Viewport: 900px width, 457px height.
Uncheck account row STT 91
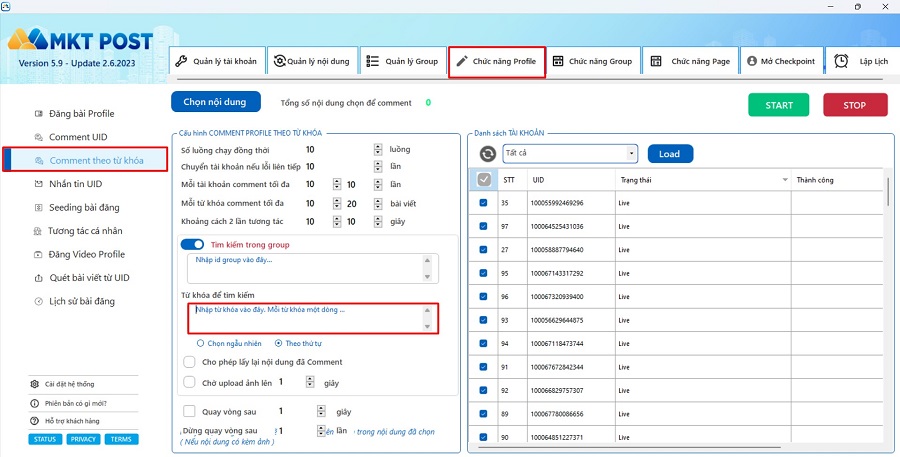point(483,367)
